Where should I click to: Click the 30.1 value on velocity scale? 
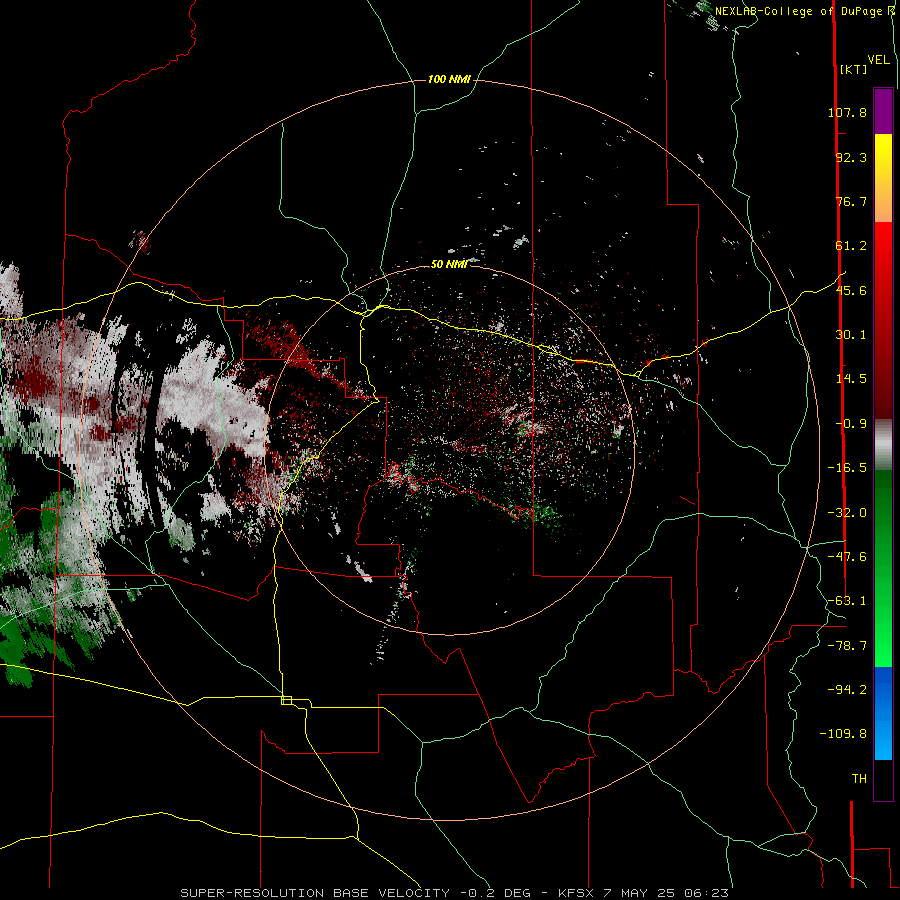[x=851, y=335]
